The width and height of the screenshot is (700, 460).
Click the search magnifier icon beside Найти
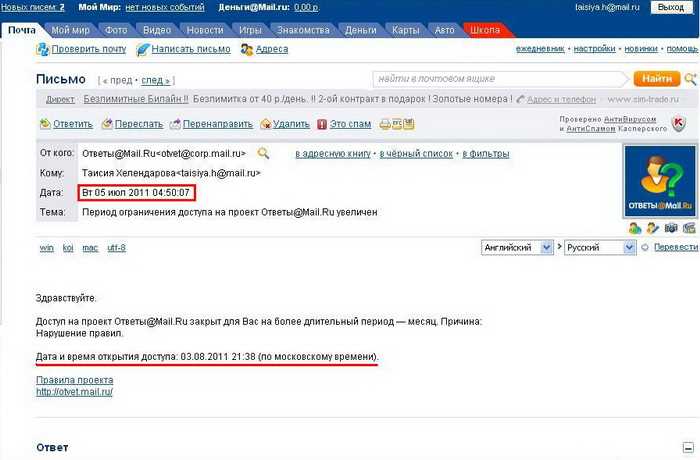tap(691, 79)
